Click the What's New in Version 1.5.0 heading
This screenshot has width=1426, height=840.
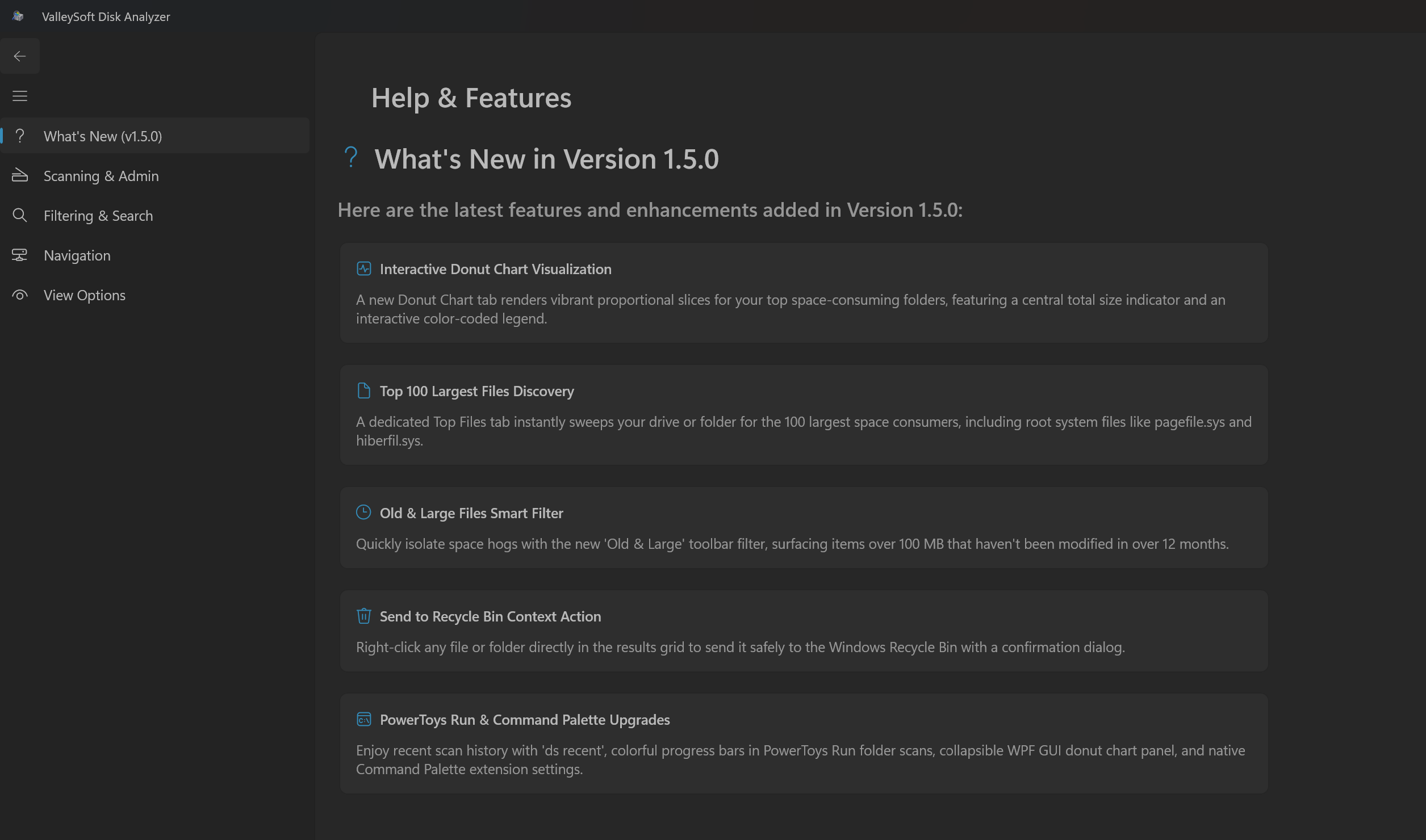[546, 159]
